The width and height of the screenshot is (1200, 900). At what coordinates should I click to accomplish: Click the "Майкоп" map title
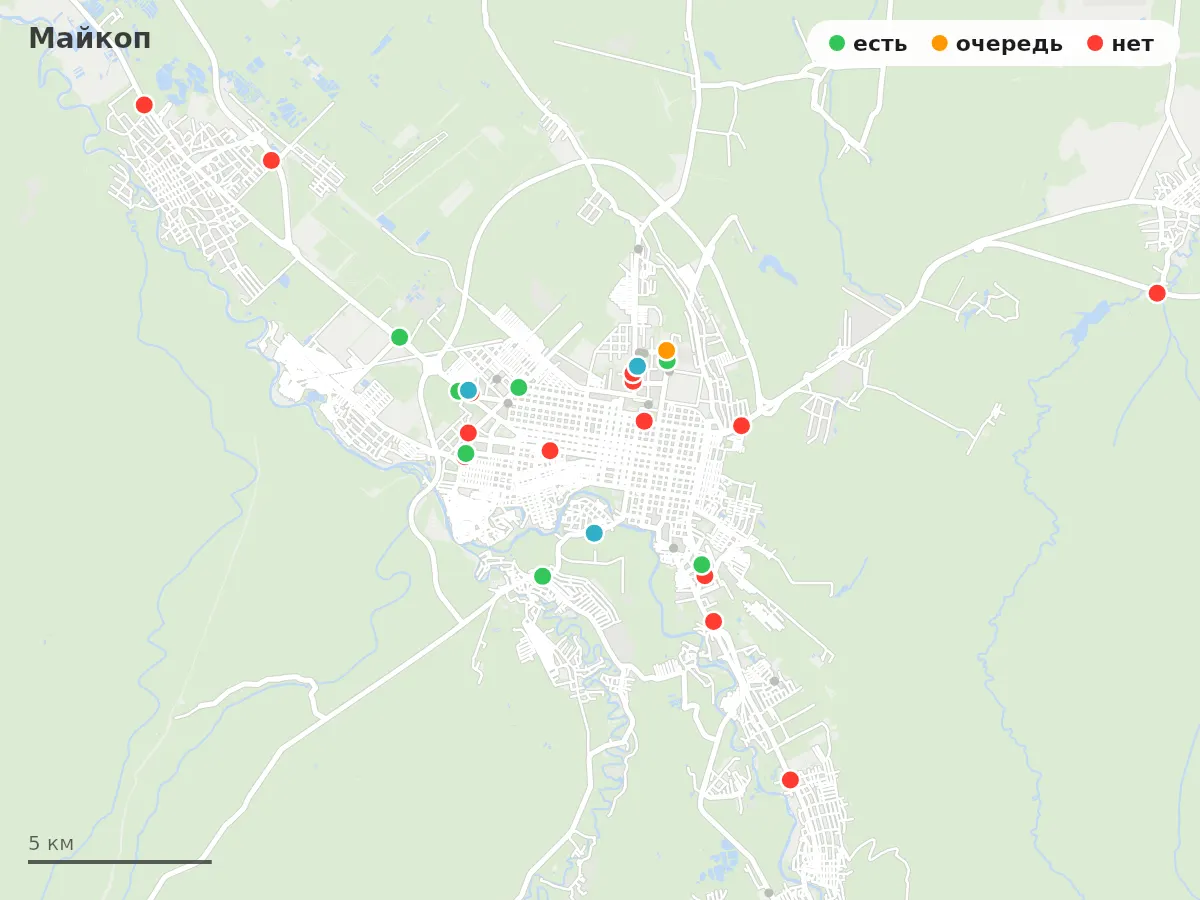(90, 38)
